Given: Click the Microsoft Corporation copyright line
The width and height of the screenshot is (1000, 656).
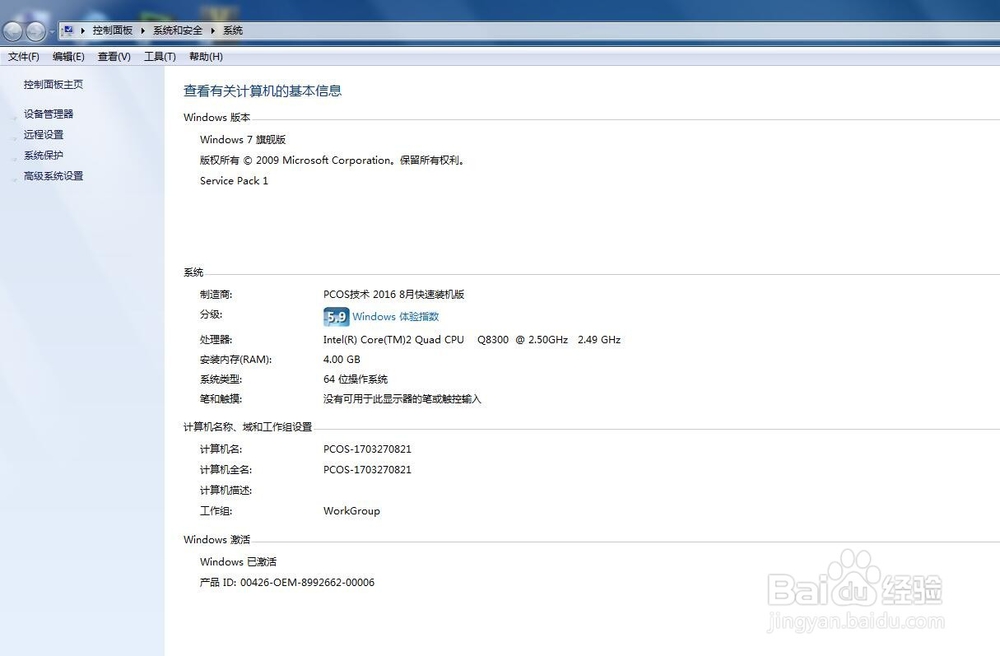Looking at the screenshot, I should coord(332,161).
